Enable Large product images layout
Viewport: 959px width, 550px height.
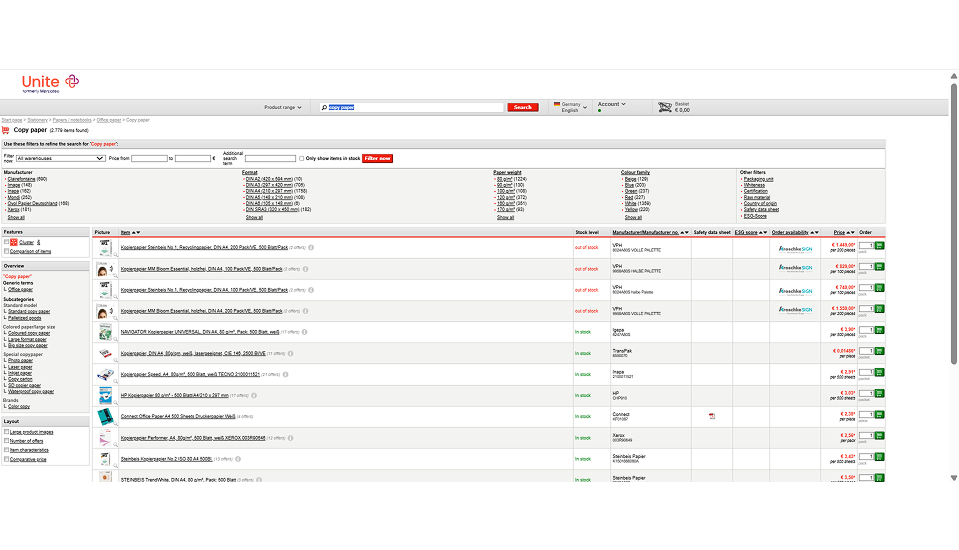(x=7, y=432)
